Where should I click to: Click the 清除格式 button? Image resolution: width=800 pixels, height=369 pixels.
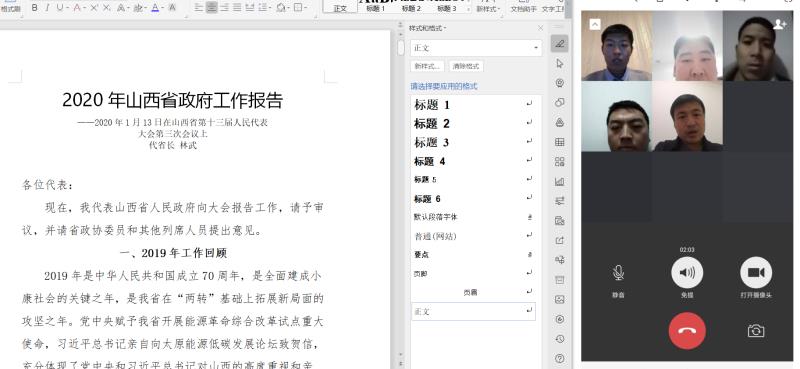point(466,66)
